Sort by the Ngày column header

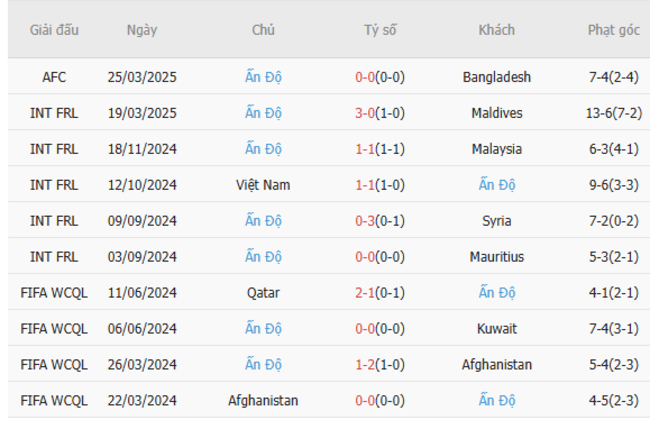click(142, 30)
